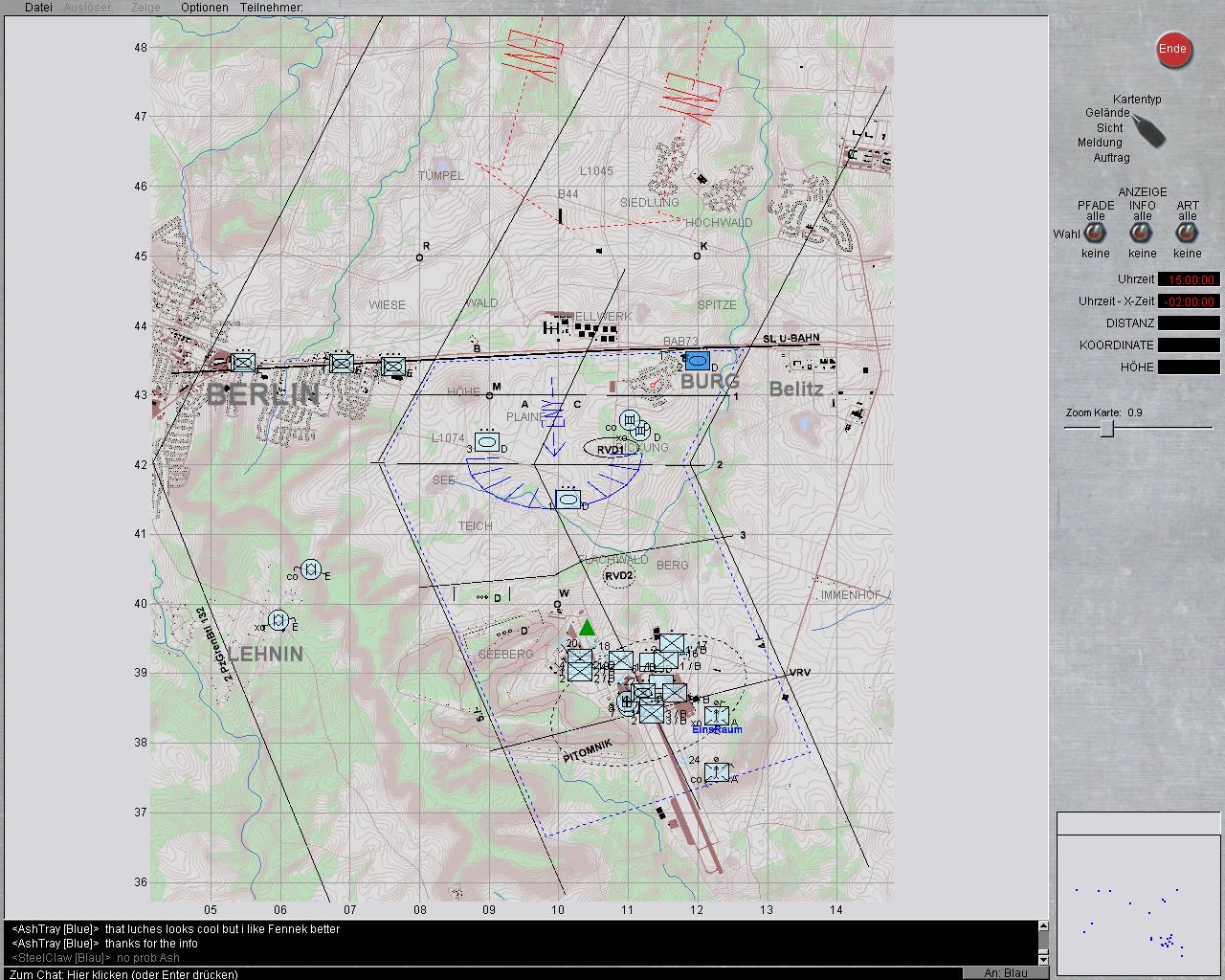Select the XO/E unit near Lehnin

tap(278, 621)
